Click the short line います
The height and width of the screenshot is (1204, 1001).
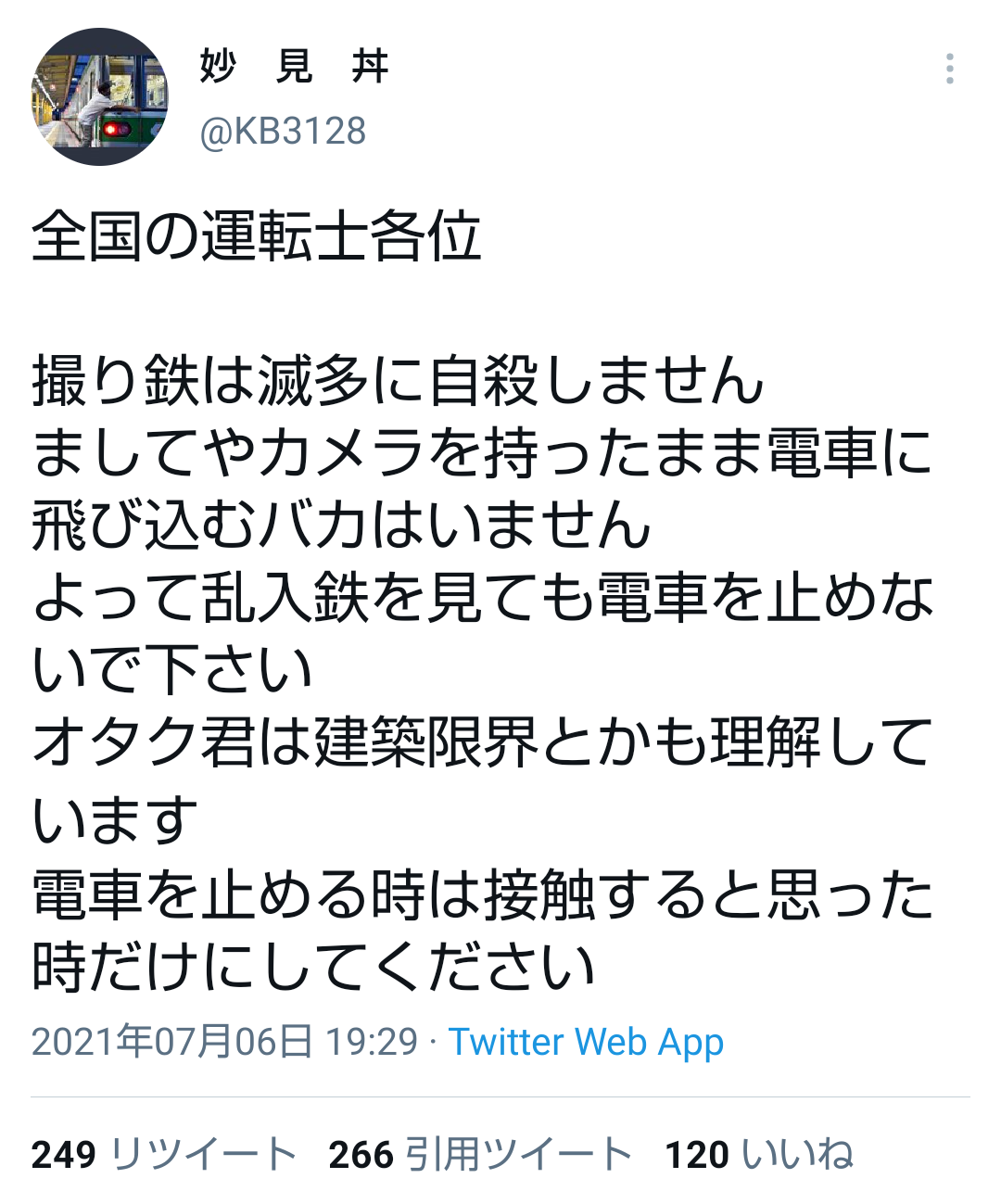(115, 819)
